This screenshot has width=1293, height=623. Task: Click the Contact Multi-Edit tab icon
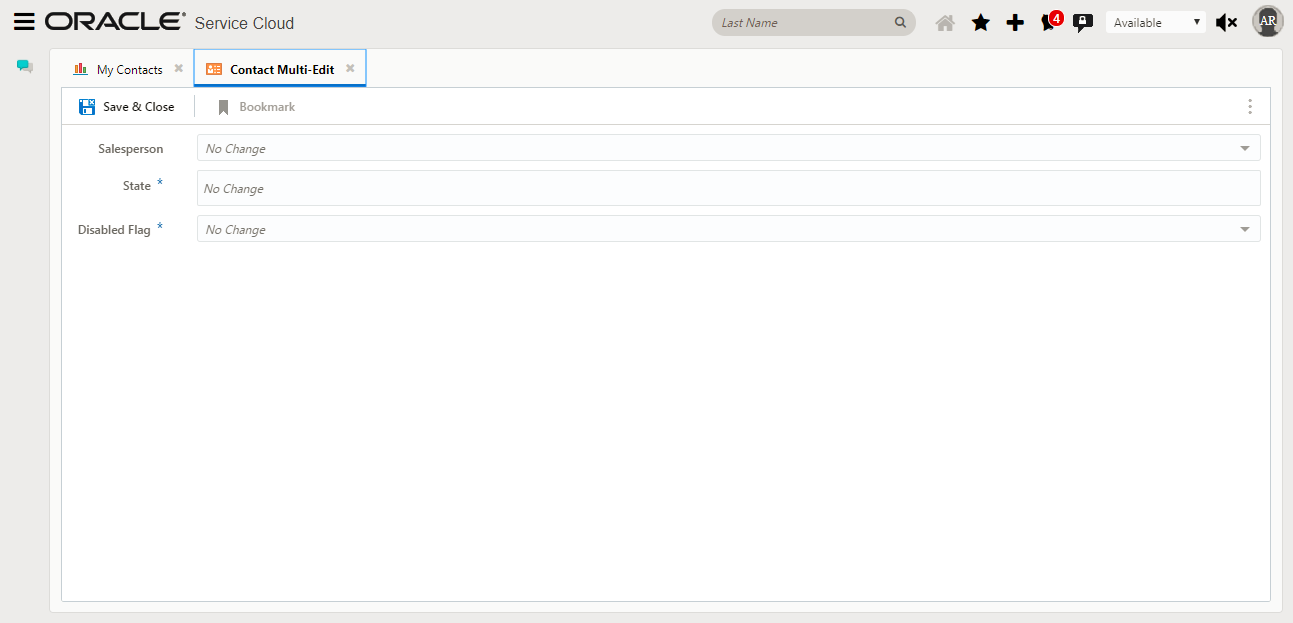(213, 69)
